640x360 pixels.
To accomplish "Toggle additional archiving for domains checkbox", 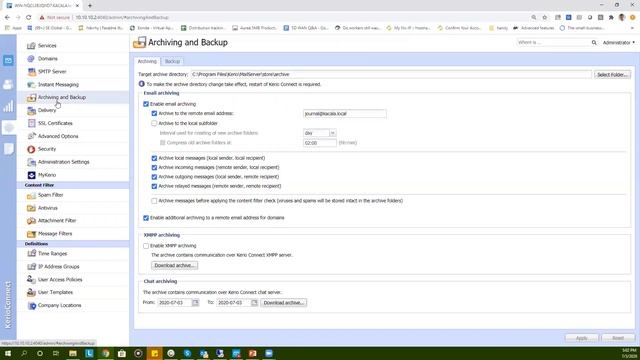I will [x=146, y=218].
